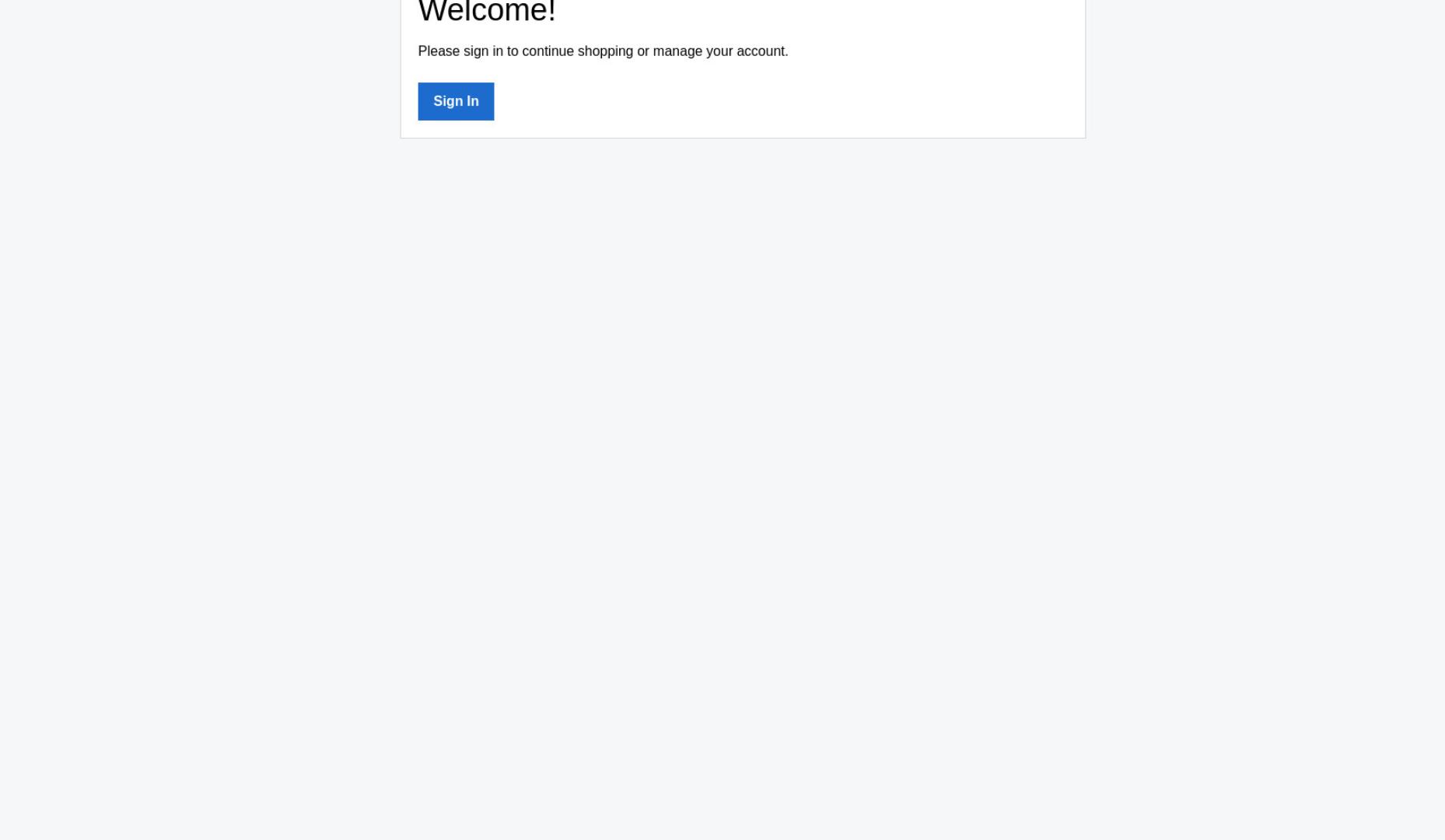The image size is (1445, 840).
Task: Click the phrase 'sign in' within the sentence
Action: tap(483, 51)
